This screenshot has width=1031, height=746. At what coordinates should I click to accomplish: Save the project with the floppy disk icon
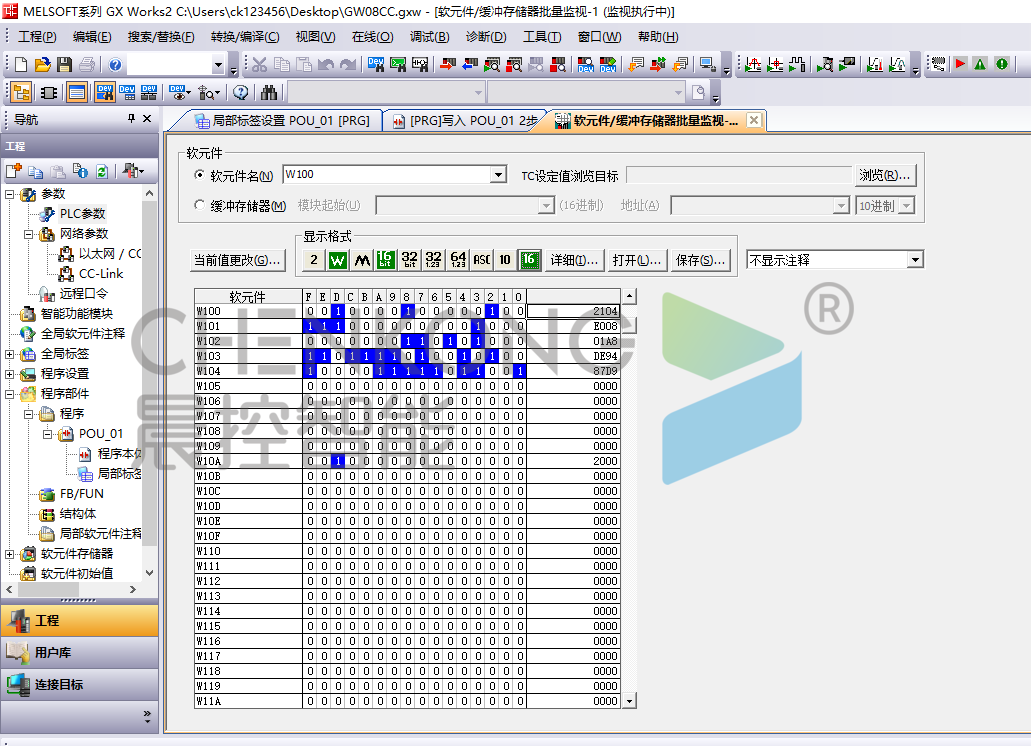64,64
